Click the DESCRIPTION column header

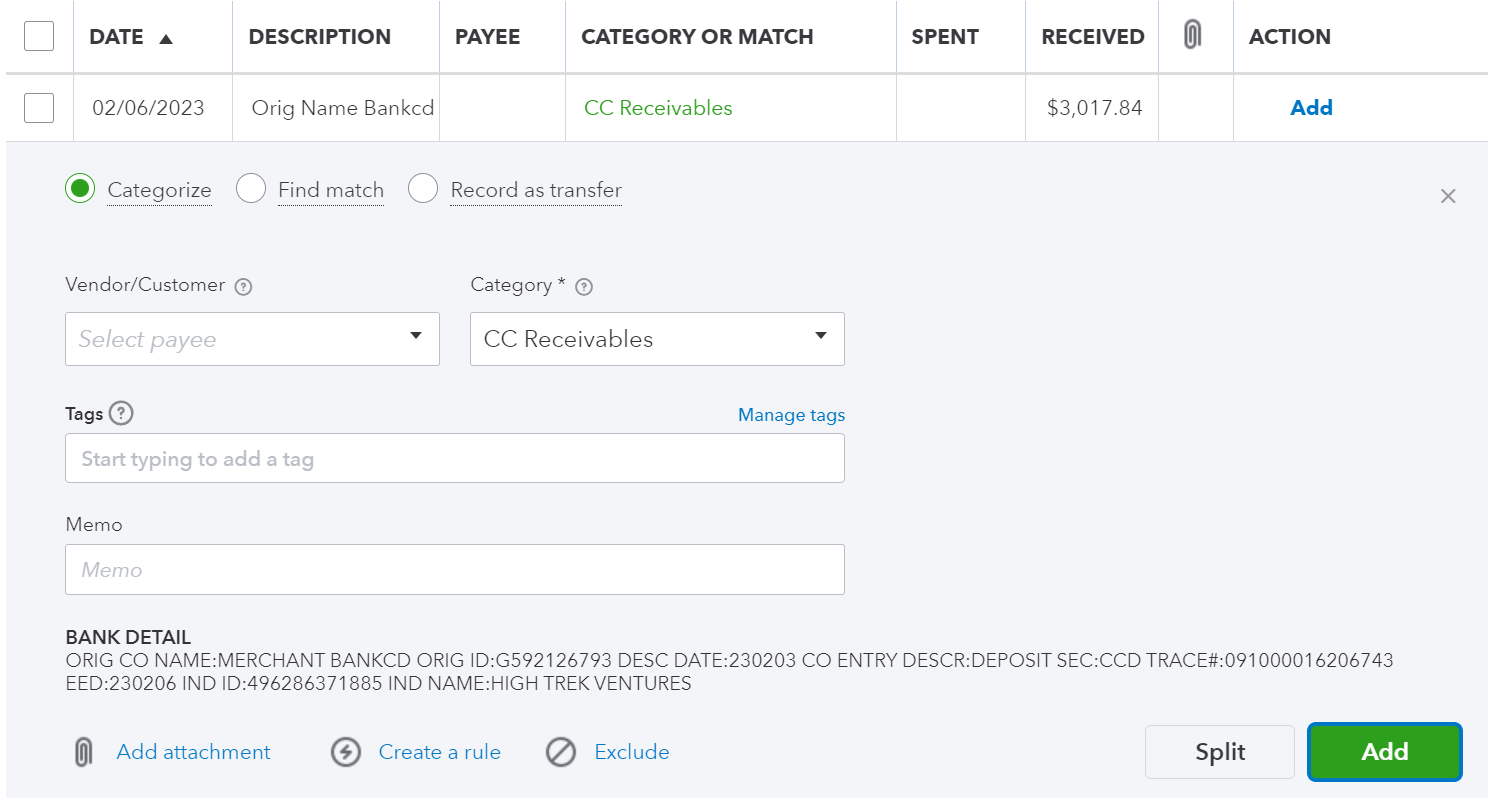point(320,37)
